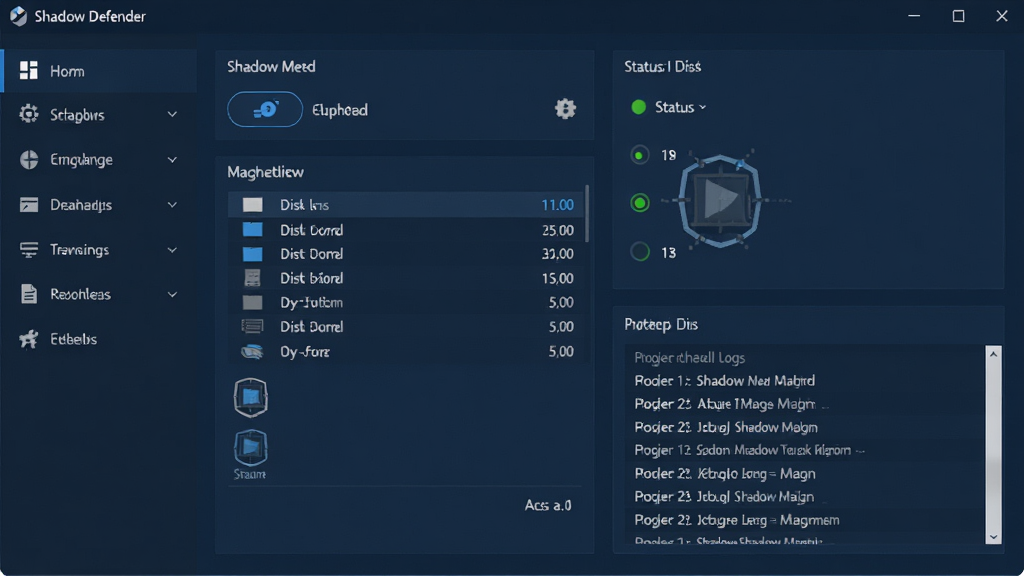Open the Trawings sidebar section

[x=99, y=249]
